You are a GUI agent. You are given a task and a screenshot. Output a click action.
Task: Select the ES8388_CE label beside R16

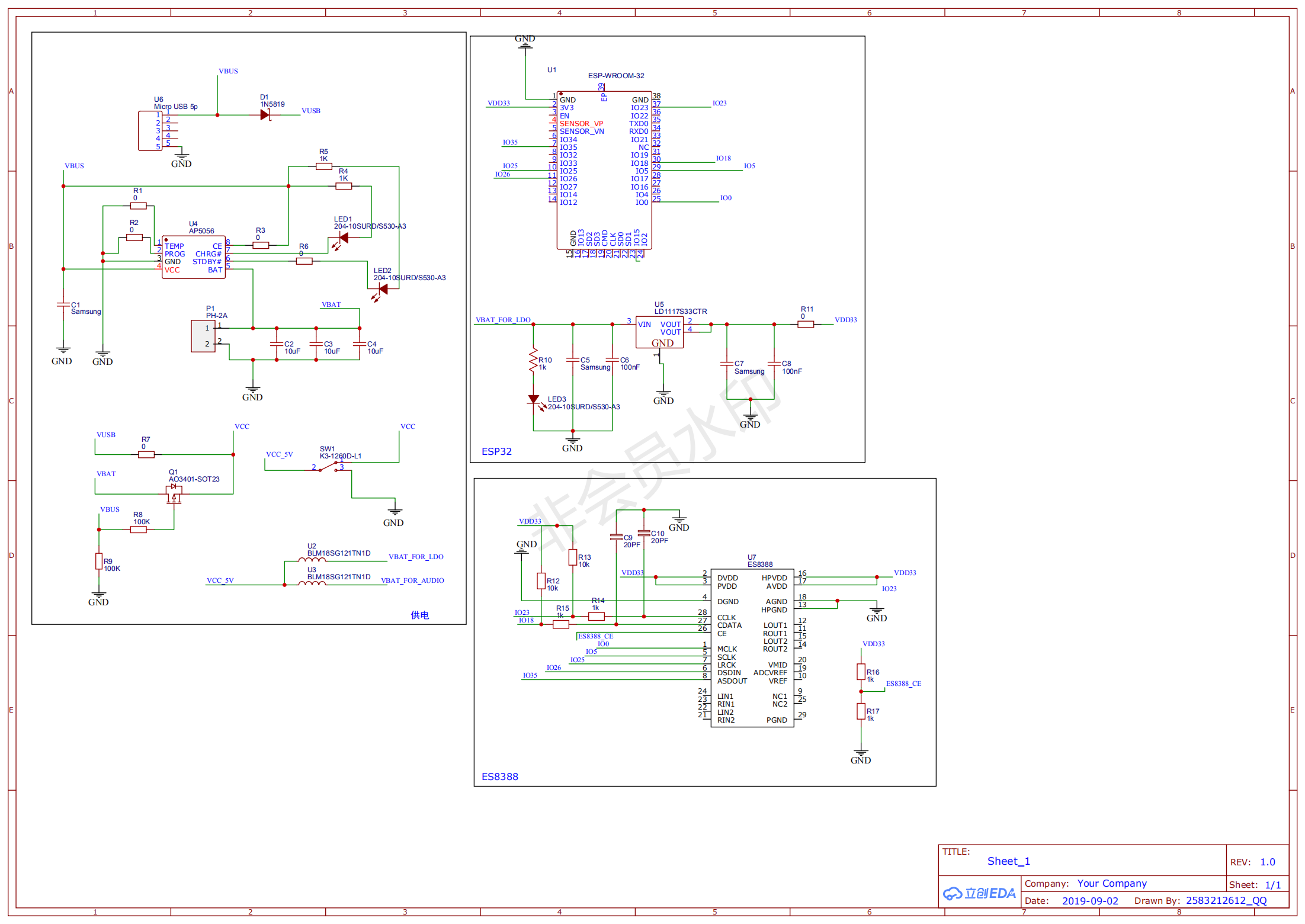(x=903, y=684)
